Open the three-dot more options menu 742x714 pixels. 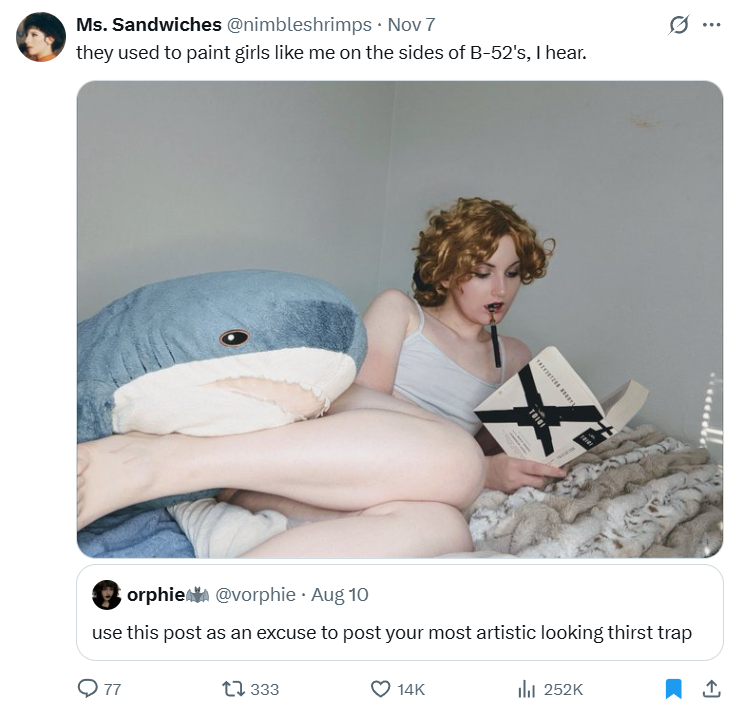[711, 25]
